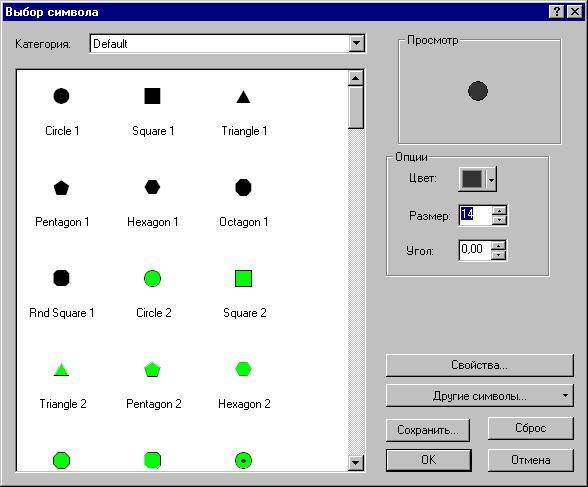Increase the Угол value with up arrow
The width and height of the screenshot is (588, 487).
[498, 246]
